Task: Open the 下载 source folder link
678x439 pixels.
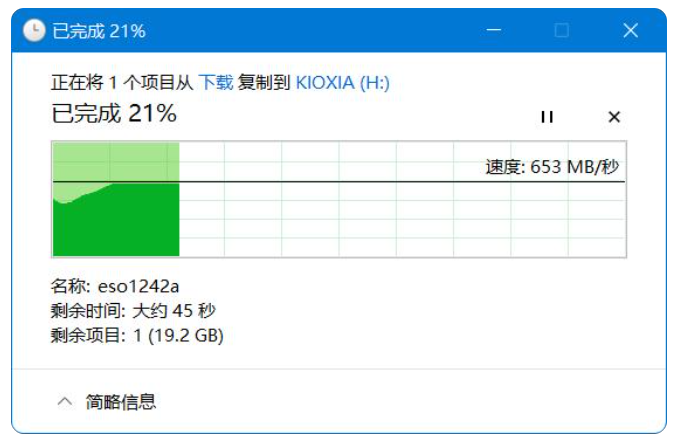Action: (x=215, y=83)
